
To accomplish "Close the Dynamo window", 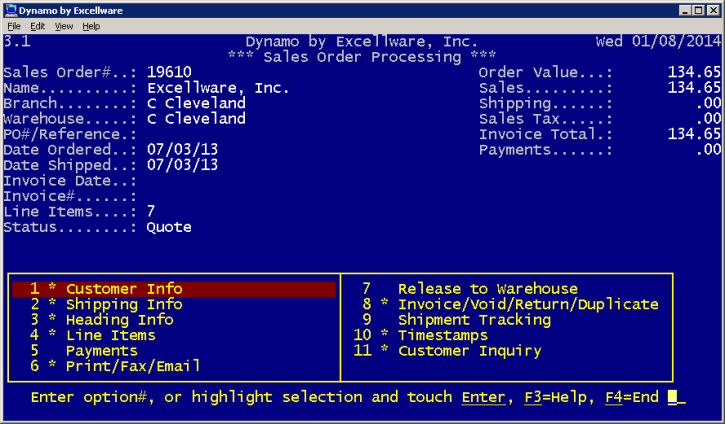I will click(x=714, y=10).
